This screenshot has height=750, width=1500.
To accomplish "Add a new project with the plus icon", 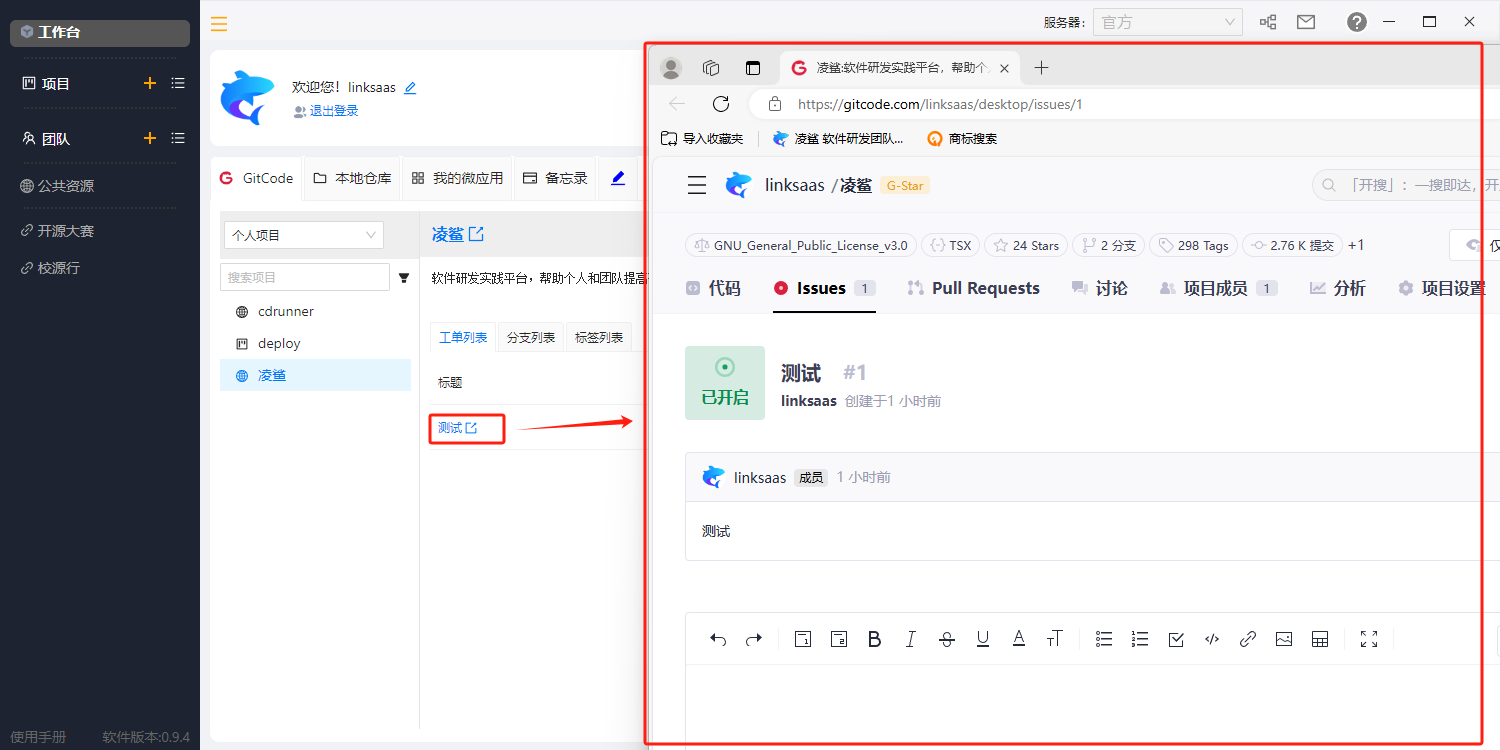I will click(150, 83).
